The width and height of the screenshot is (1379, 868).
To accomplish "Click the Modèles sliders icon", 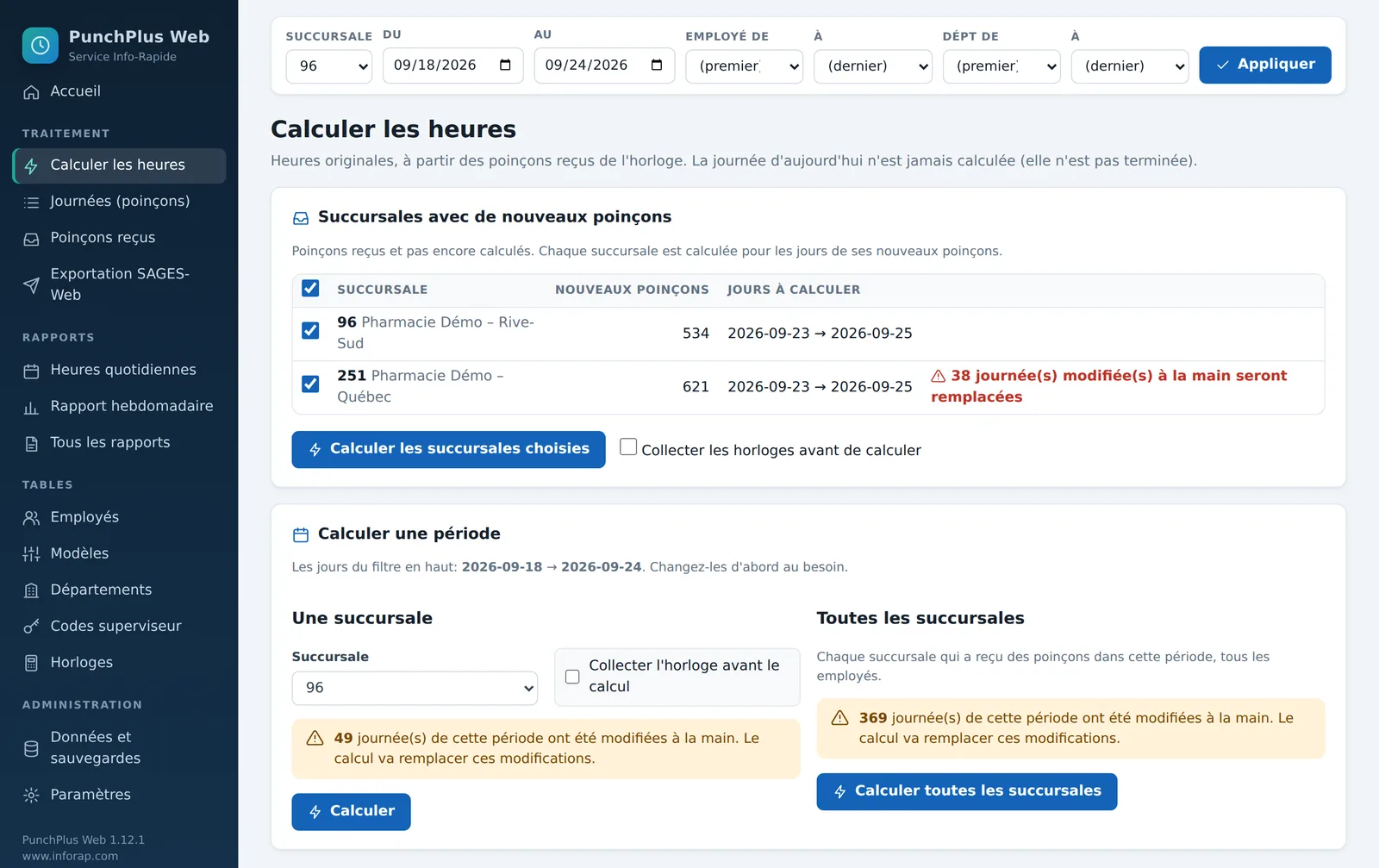I will click(x=31, y=554).
